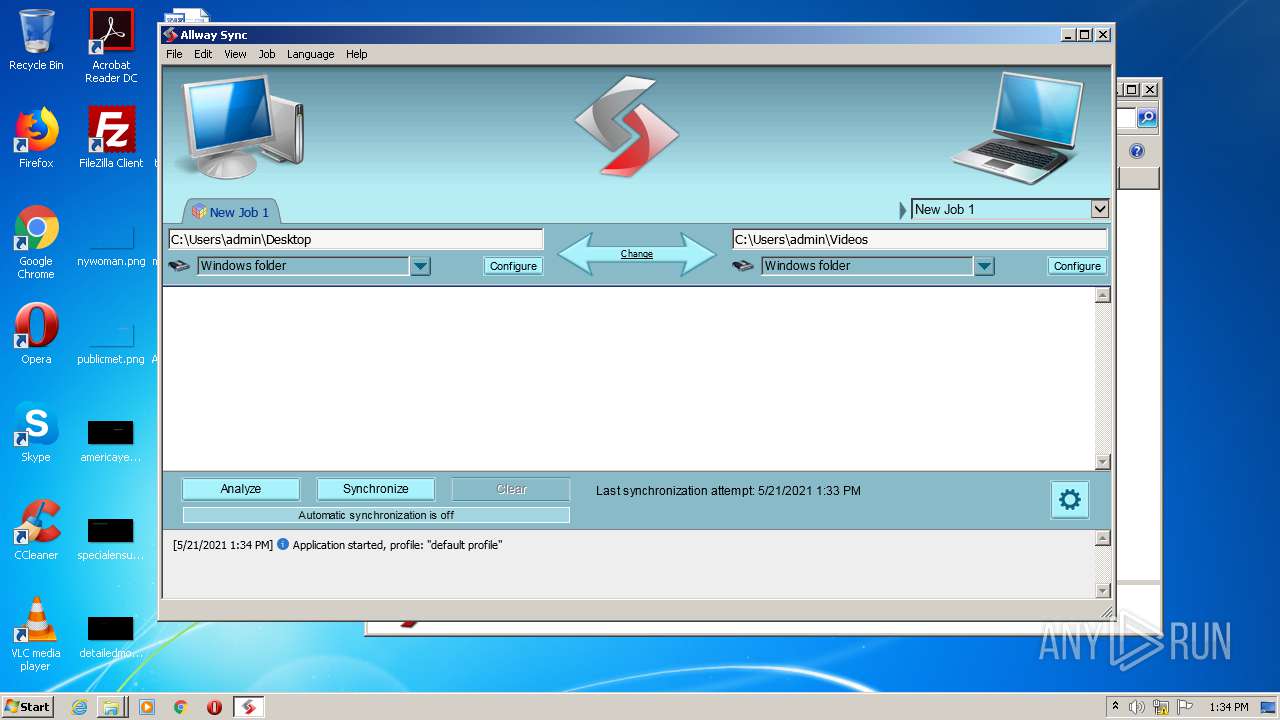This screenshot has height=720, width=1280.
Task: Select nywoman.png file on desktop
Action: click(111, 246)
